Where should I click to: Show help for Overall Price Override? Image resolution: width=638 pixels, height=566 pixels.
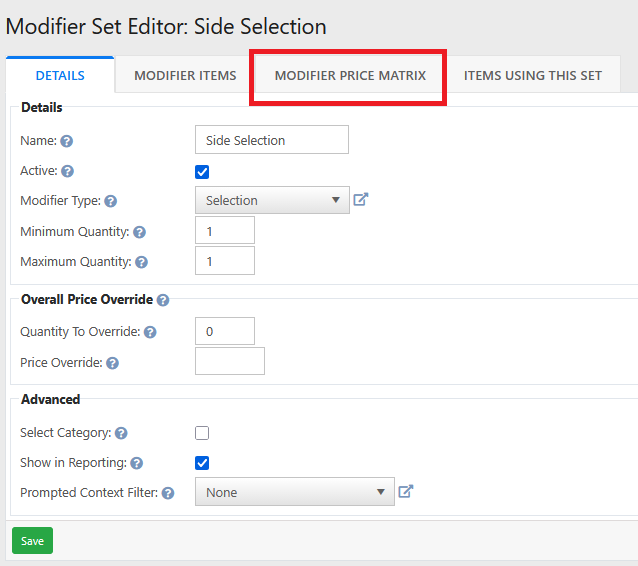point(163,300)
